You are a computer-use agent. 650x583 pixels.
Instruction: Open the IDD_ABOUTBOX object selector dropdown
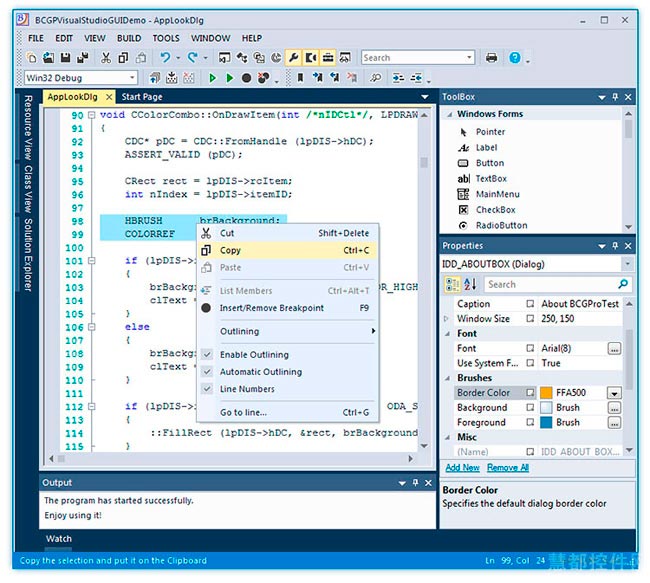click(x=627, y=264)
